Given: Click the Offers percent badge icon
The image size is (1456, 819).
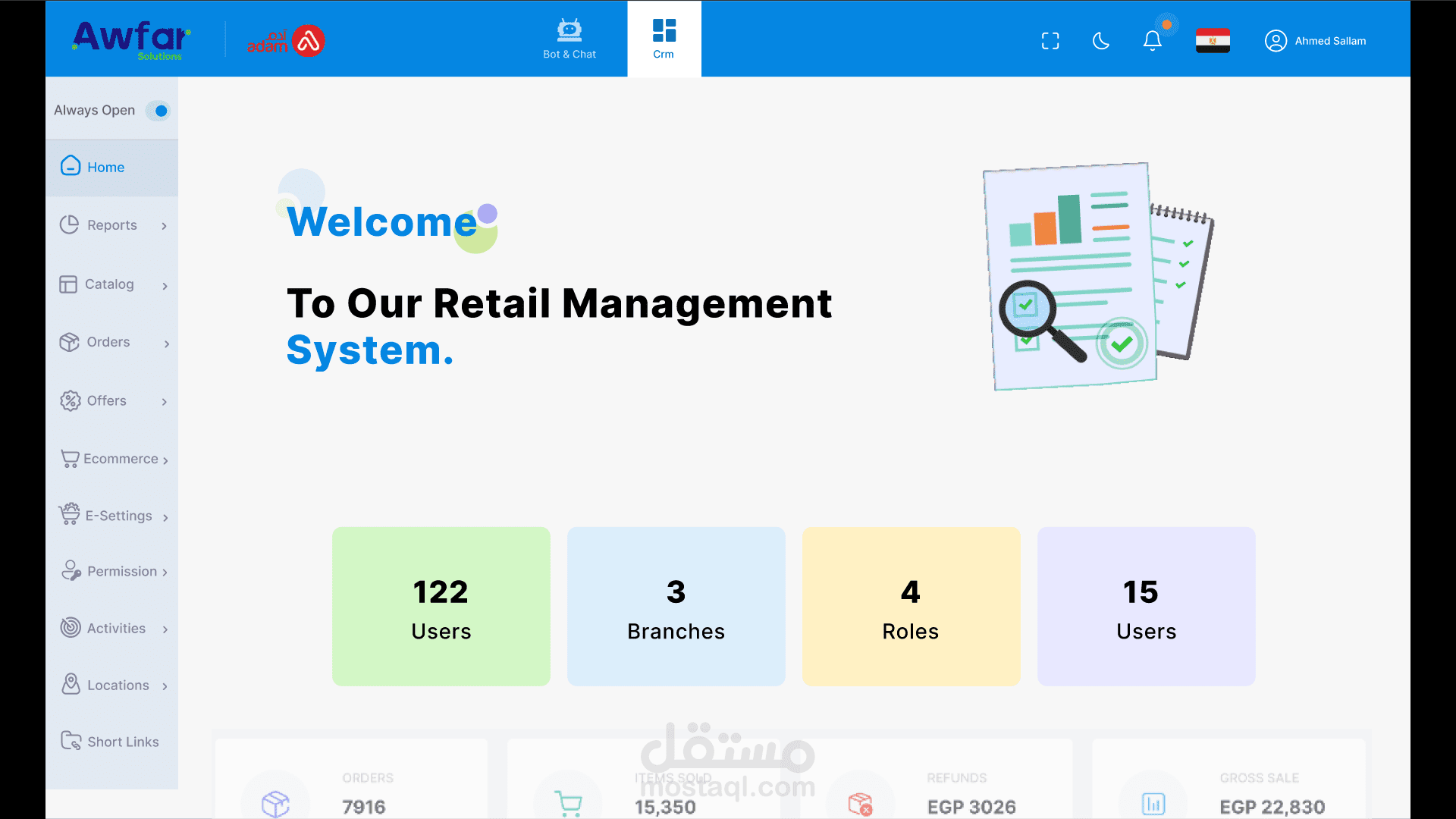Looking at the screenshot, I should tap(71, 400).
